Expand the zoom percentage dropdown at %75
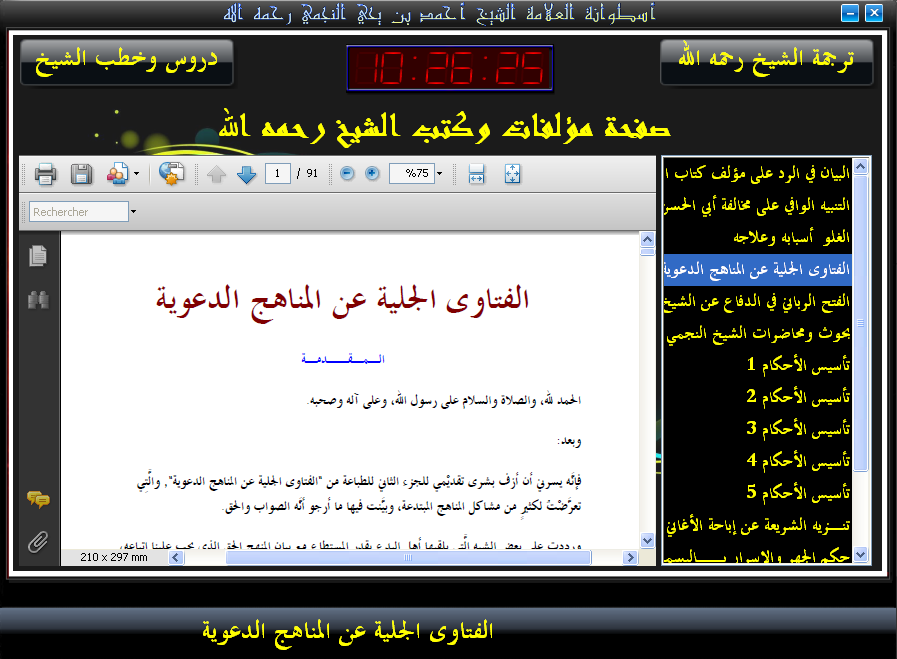897x659 pixels. tap(439, 174)
